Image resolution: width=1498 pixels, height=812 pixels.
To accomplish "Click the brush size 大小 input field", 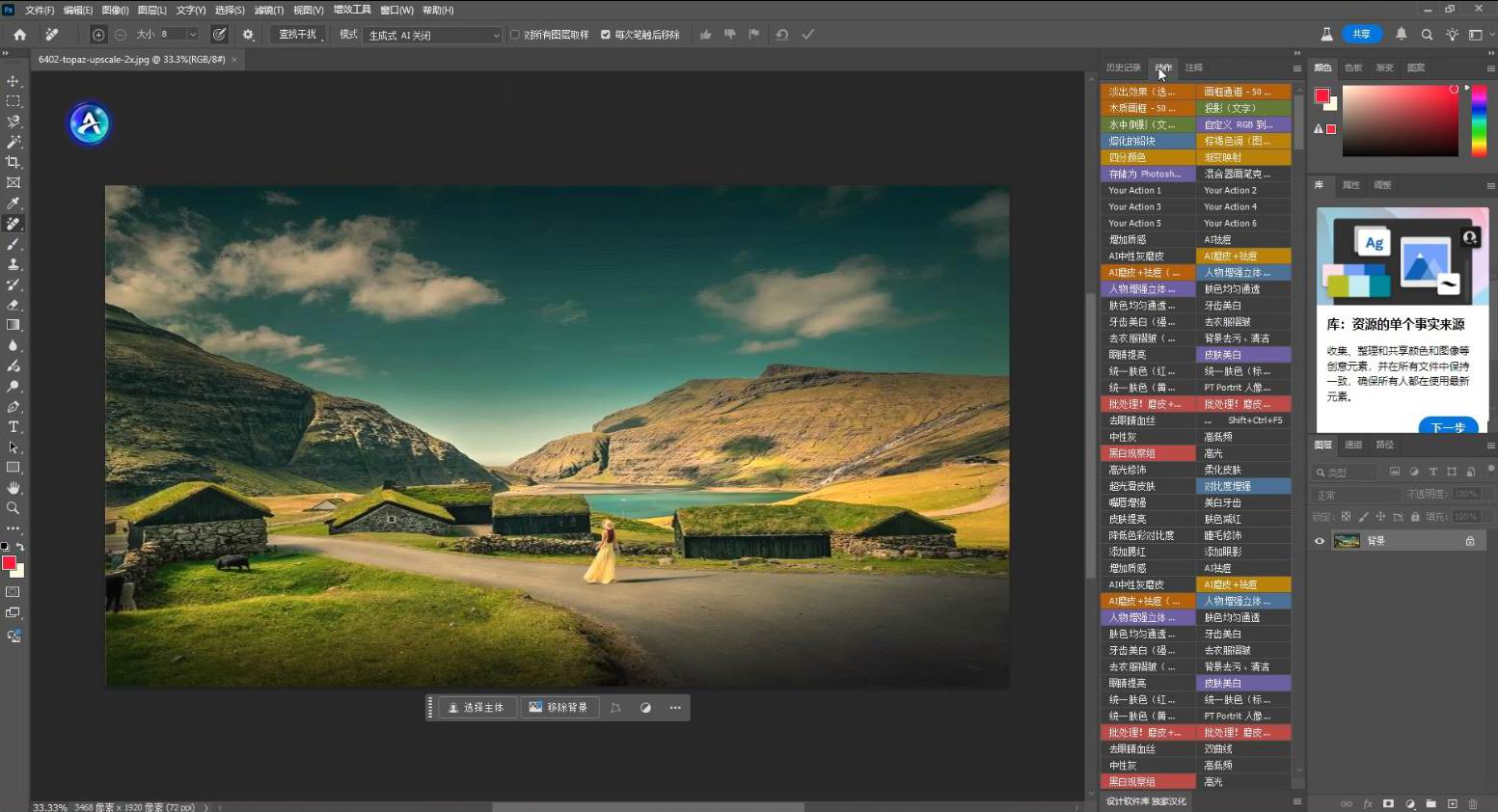I will (172, 35).
